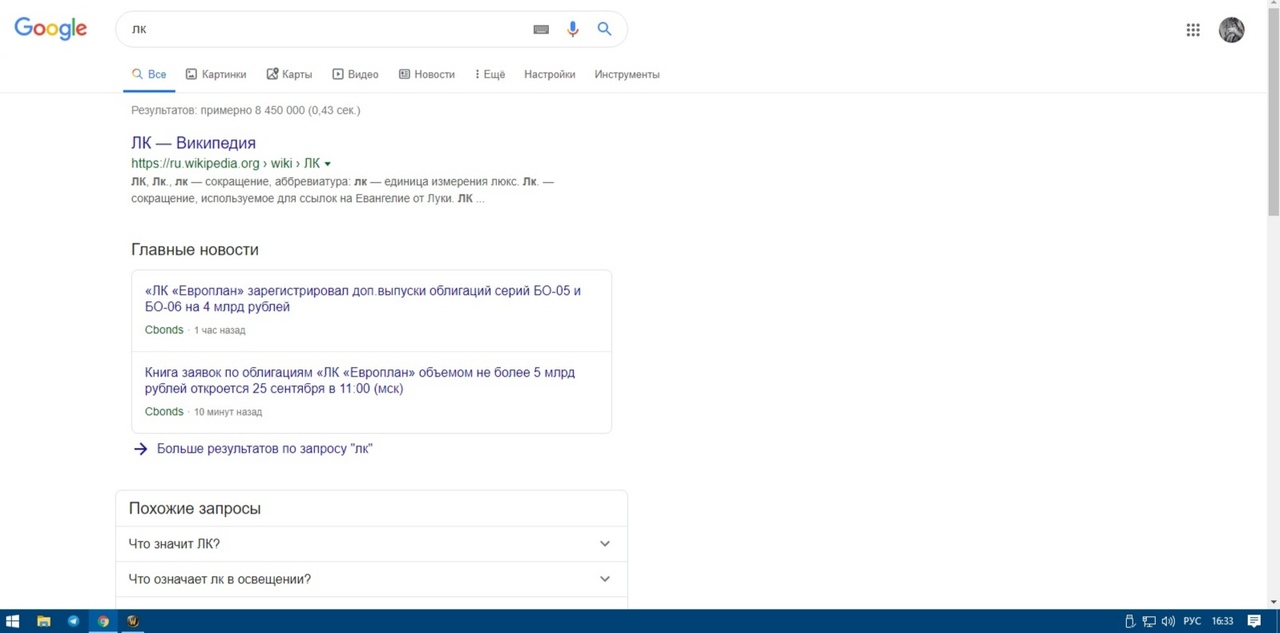Expand the Wikipedia result URL dropdown arrow
This screenshot has width=1280, height=633.
pos(327,163)
